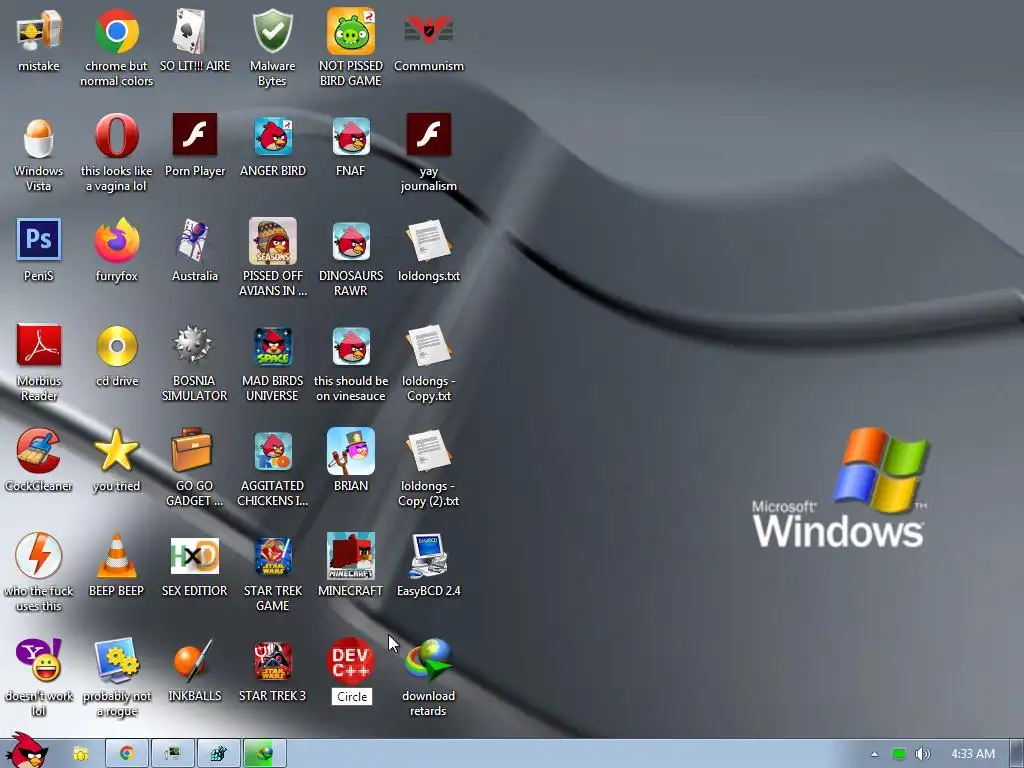Image resolution: width=1024 pixels, height=768 pixels.
Task: Open 'loldongs - Copy (2).txt' file
Action: pos(428,451)
